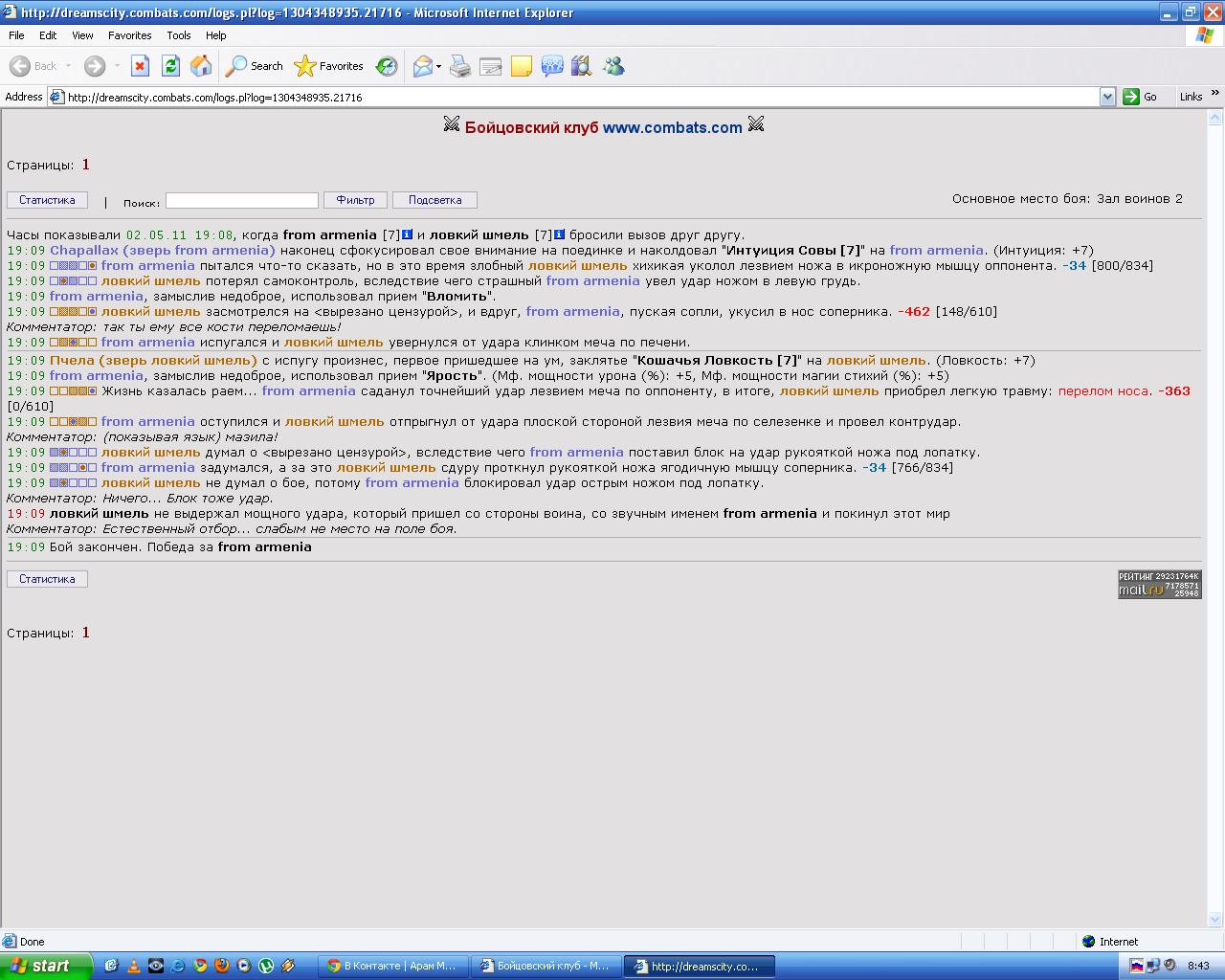Screen dimensions: 1225x980
Task: Click the Go button next to the address bar
Action: [x=1141, y=97]
